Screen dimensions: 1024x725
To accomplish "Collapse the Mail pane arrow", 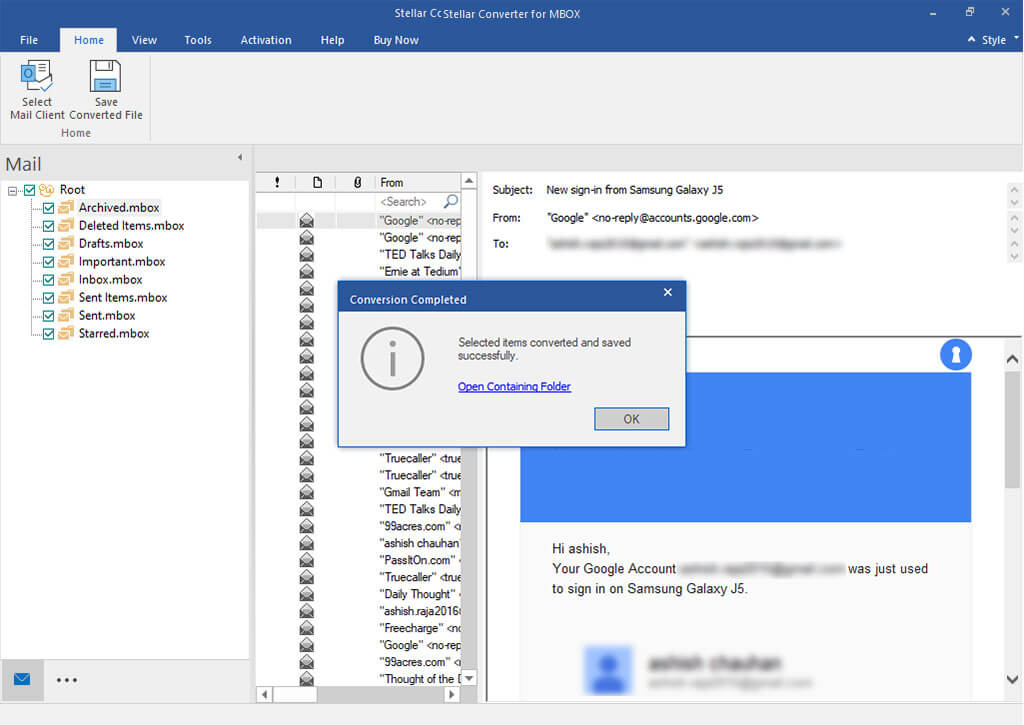I will click(239, 158).
